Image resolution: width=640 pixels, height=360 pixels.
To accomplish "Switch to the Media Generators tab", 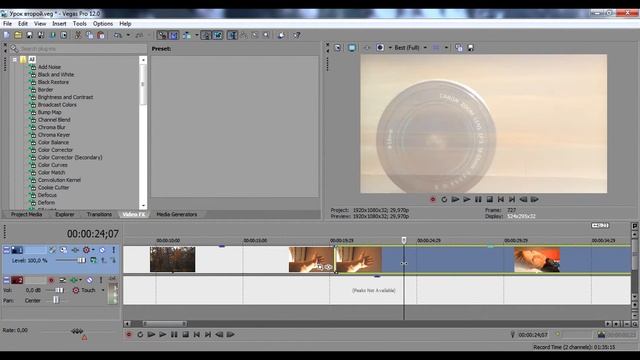I will tap(176, 214).
